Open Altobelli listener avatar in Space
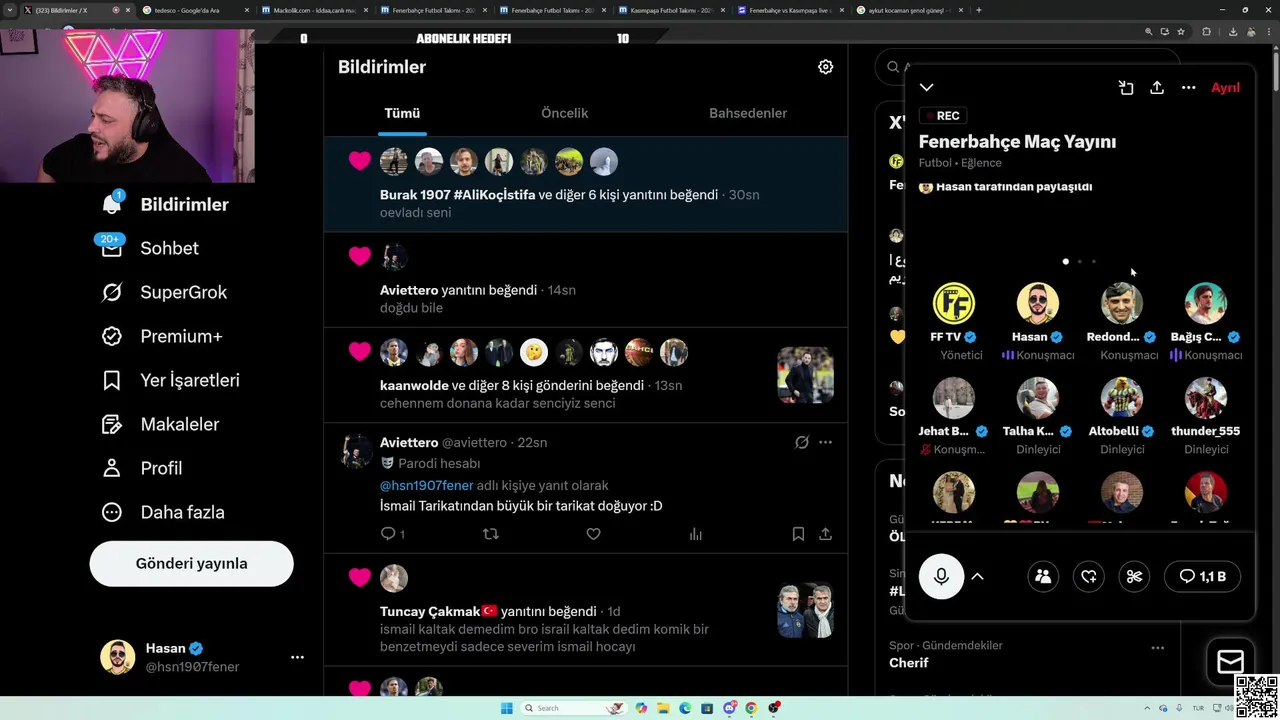Image resolution: width=1280 pixels, height=720 pixels. tap(1122, 397)
